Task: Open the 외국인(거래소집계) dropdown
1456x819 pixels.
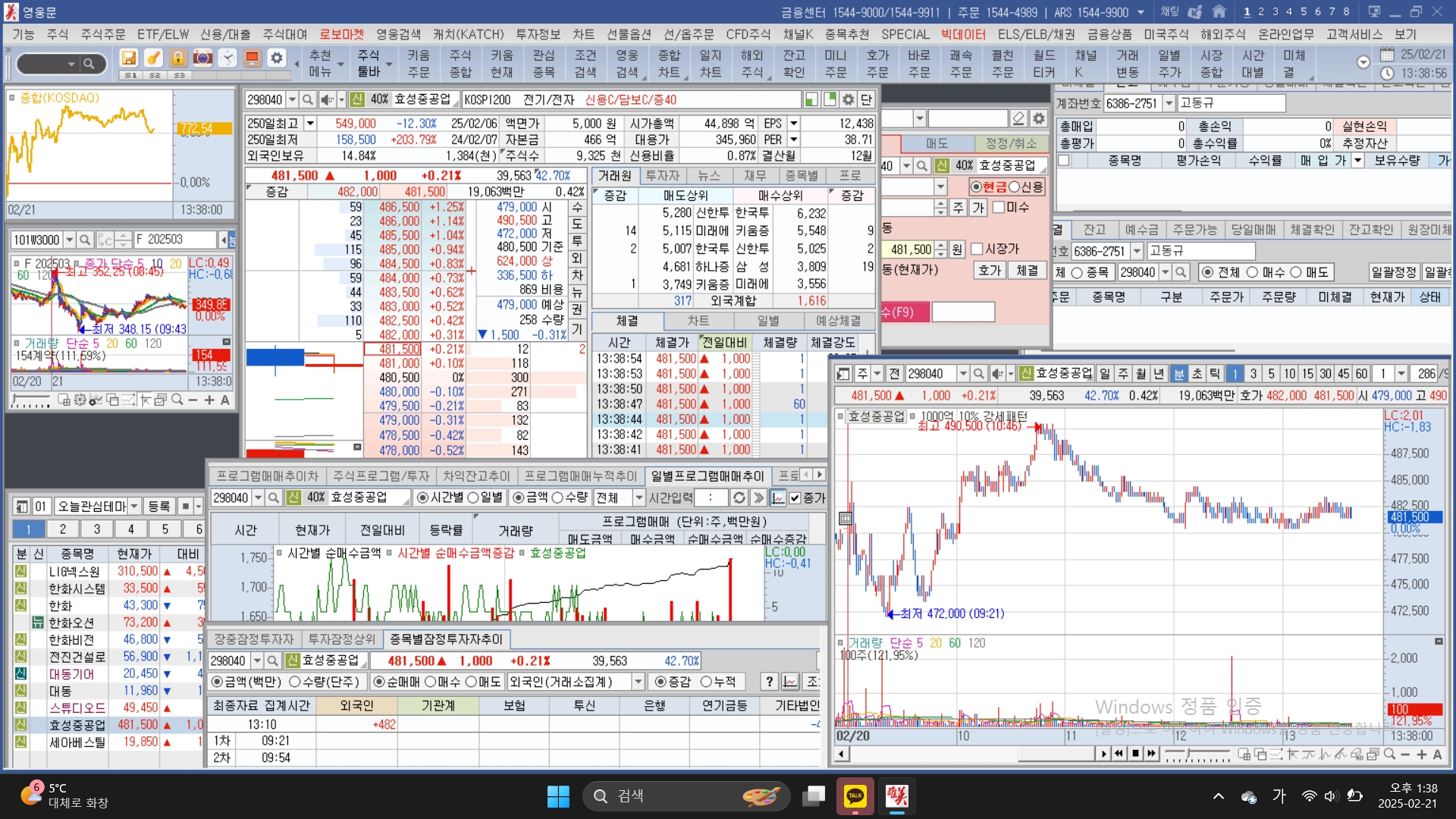Action: point(638,682)
